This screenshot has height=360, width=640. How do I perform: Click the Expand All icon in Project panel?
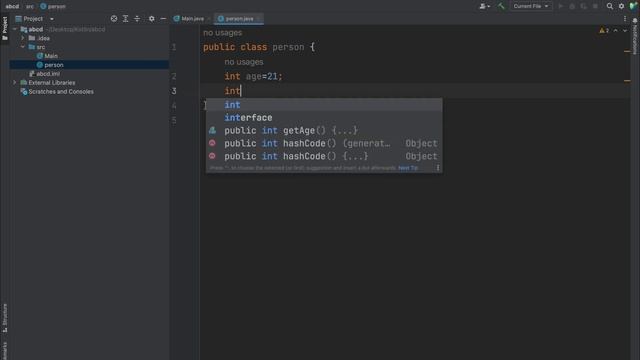pos(125,19)
